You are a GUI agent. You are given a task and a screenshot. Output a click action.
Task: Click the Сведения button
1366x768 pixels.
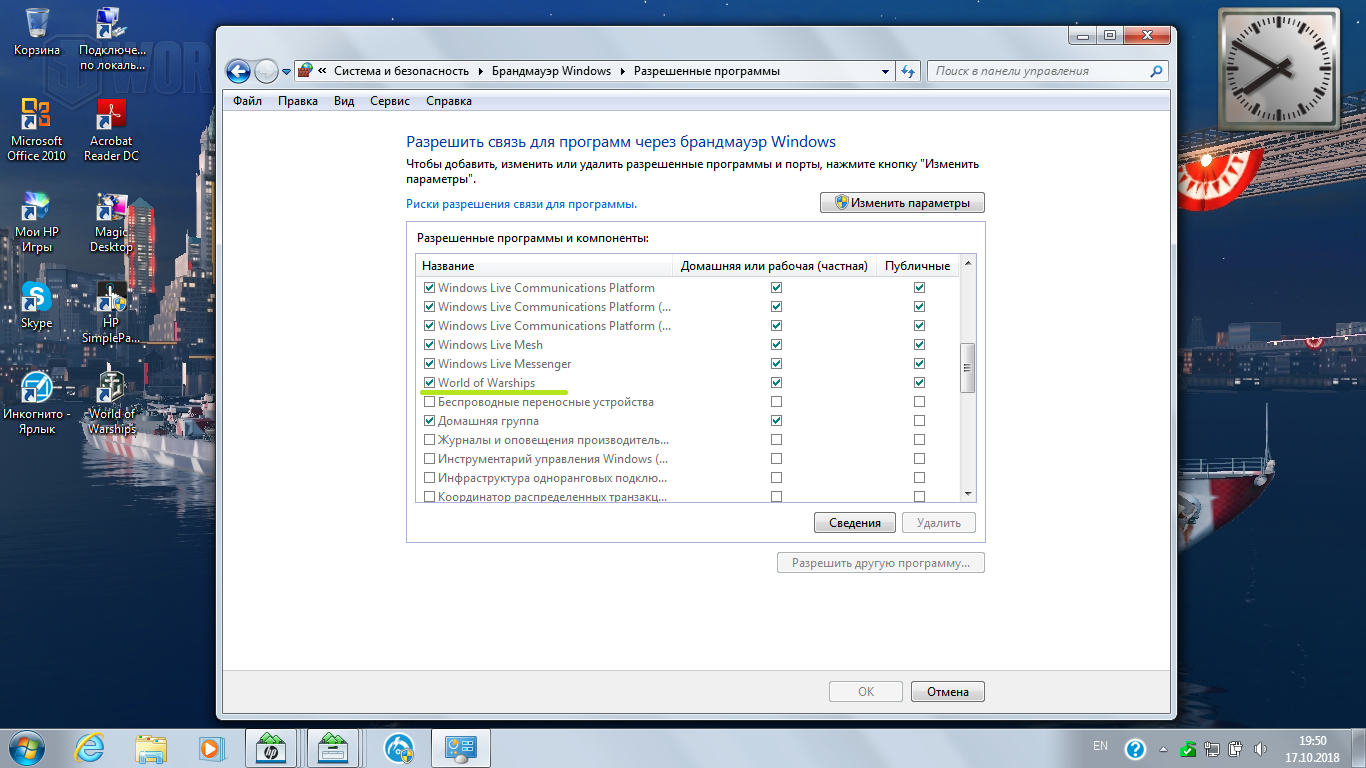click(x=855, y=523)
